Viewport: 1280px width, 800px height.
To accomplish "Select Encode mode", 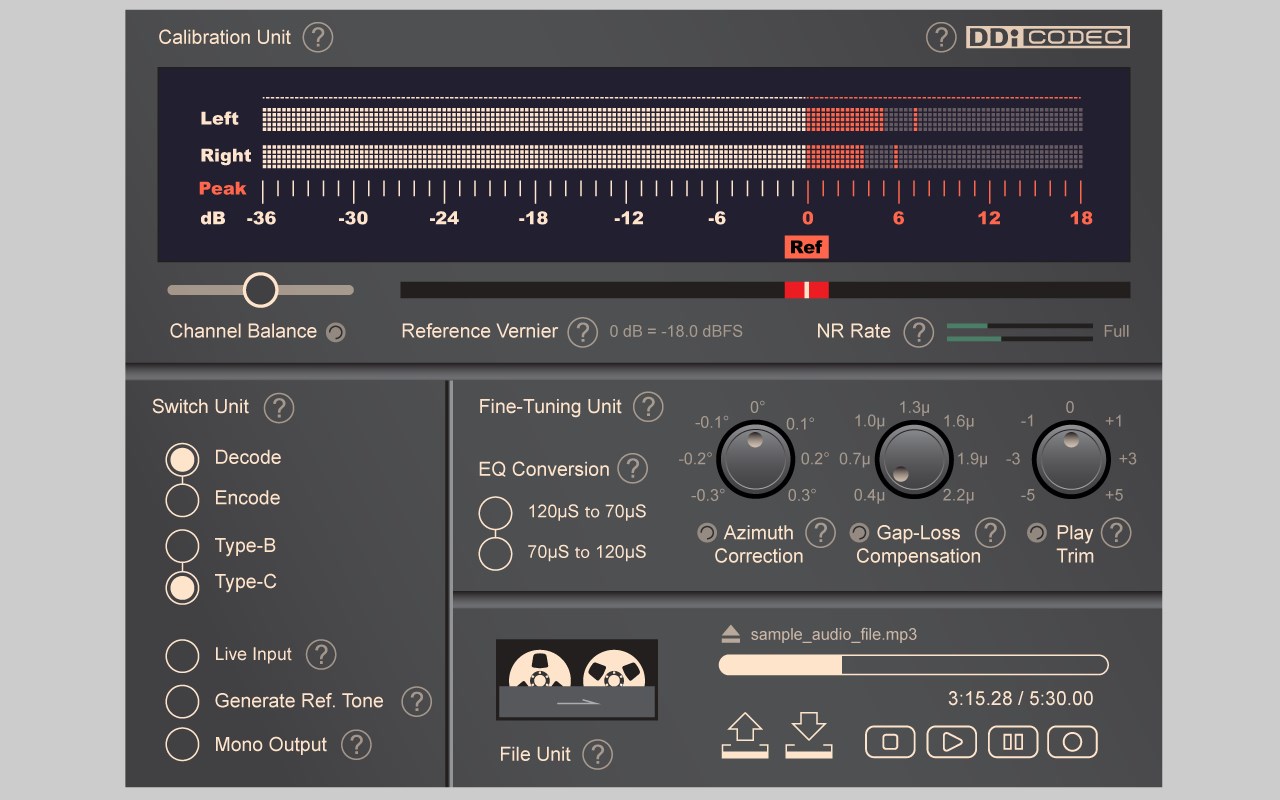I will (x=182, y=499).
